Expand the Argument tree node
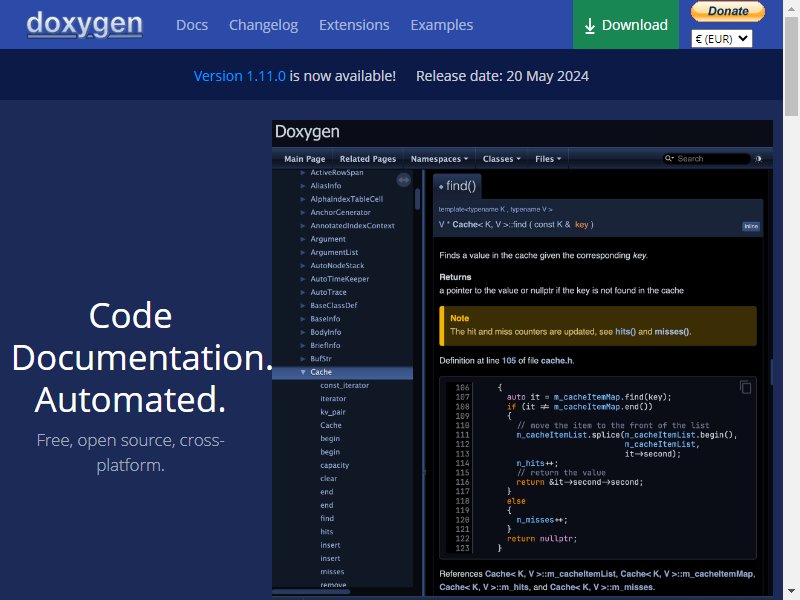800x600 pixels. pyautogui.click(x=303, y=239)
